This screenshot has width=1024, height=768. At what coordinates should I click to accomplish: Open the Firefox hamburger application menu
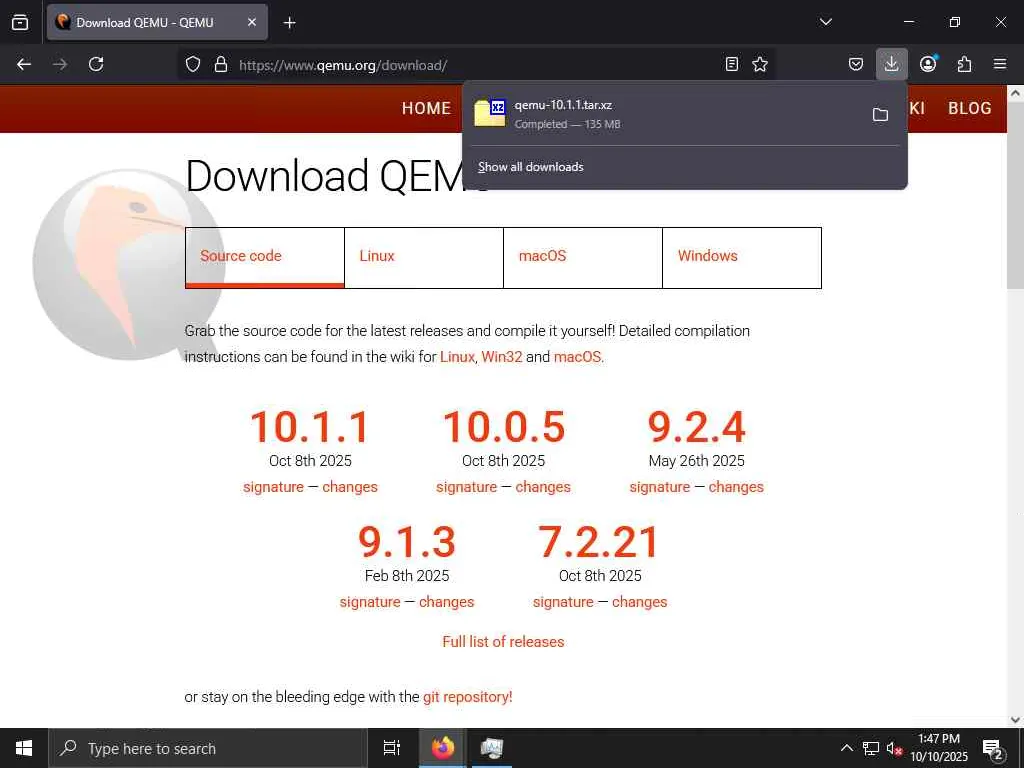point(1000,64)
